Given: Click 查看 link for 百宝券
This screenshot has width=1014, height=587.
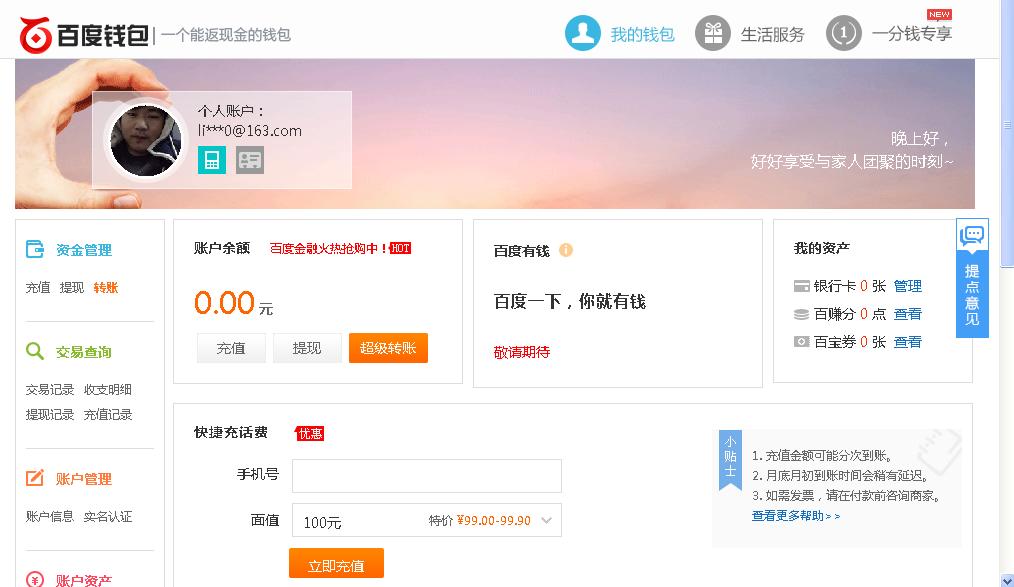Looking at the screenshot, I should [907, 342].
